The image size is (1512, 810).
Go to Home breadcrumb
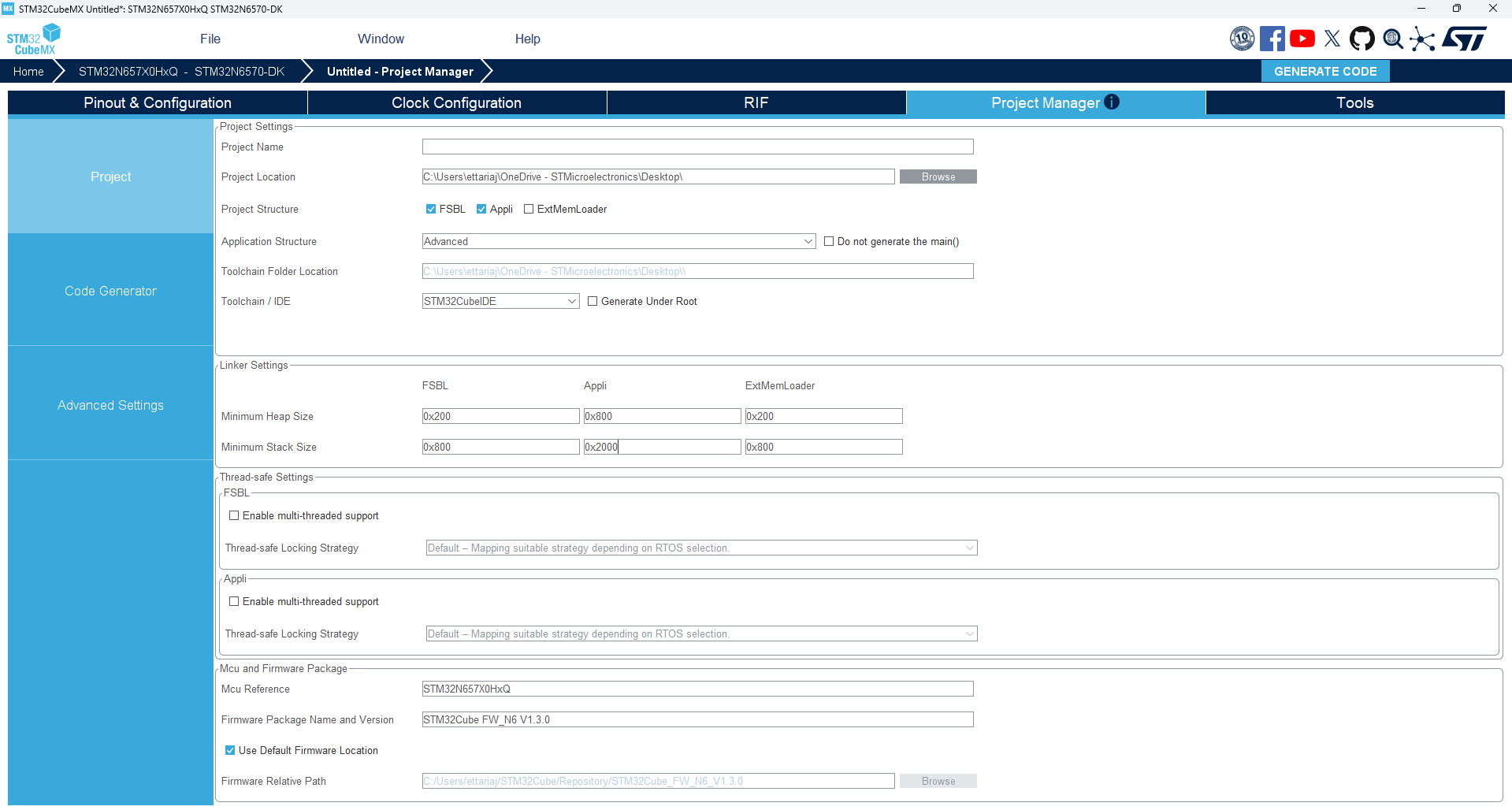pos(28,71)
